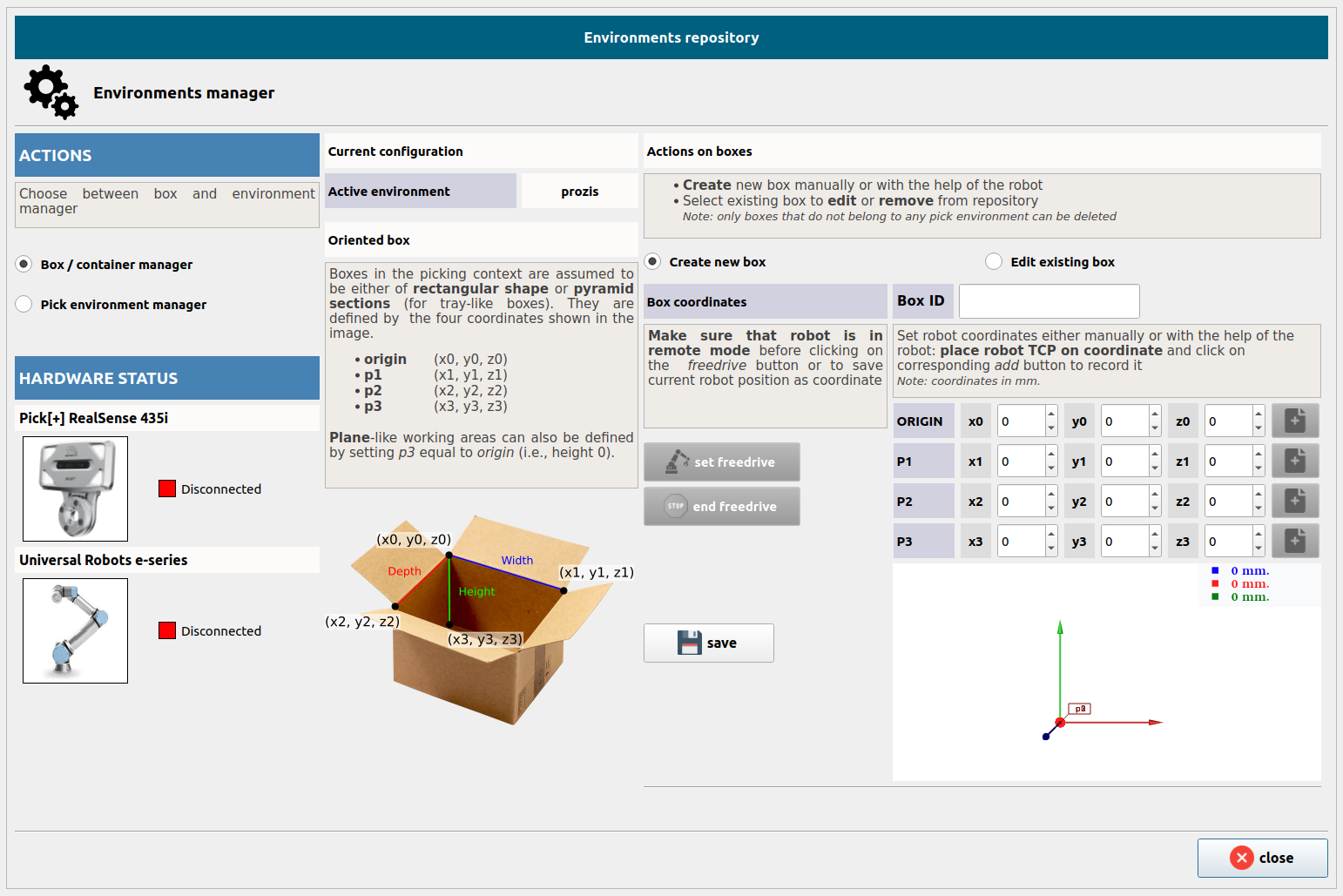The width and height of the screenshot is (1343, 896).
Task: Decrease the y1 value with down arrow
Action: click(x=1155, y=468)
